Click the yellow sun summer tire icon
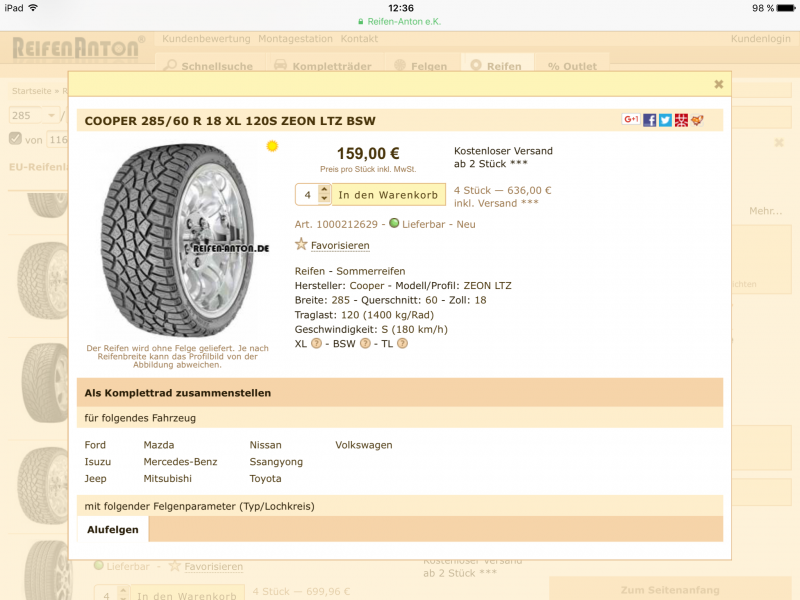Screen dimensions: 800x600 (272, 146)
